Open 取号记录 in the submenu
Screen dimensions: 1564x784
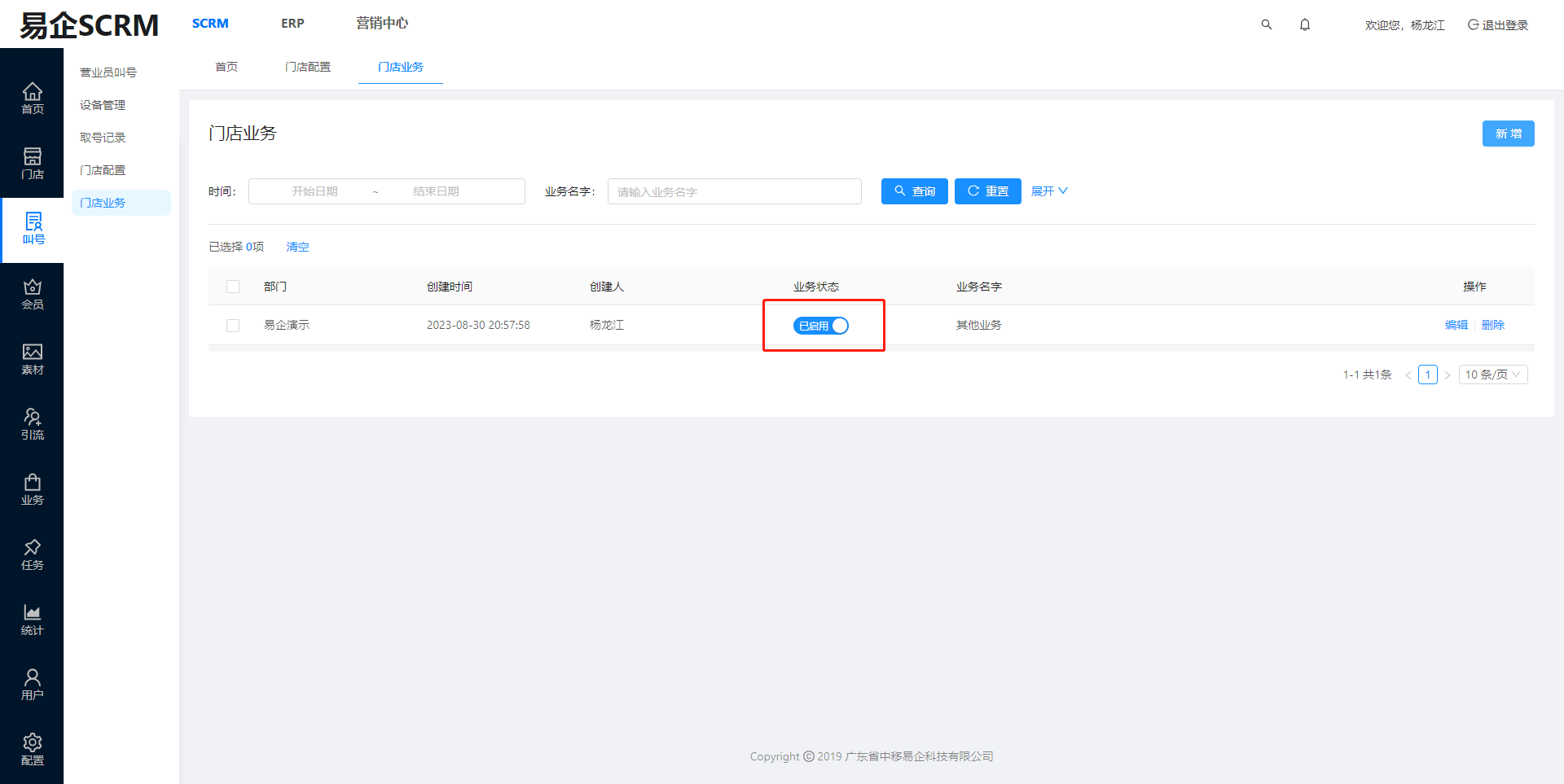[103, 138]
